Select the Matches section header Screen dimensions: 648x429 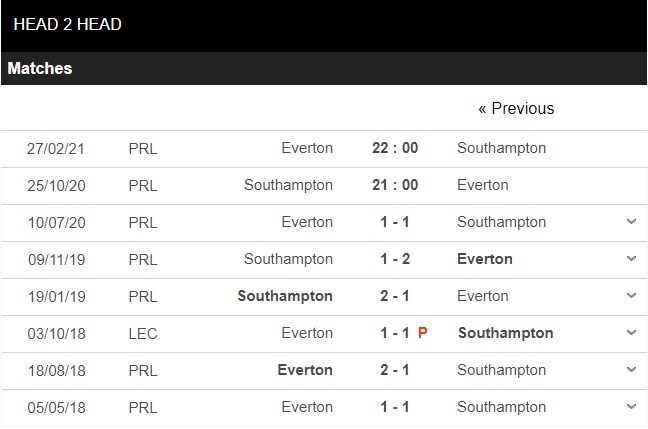click(x=40, y=68)
